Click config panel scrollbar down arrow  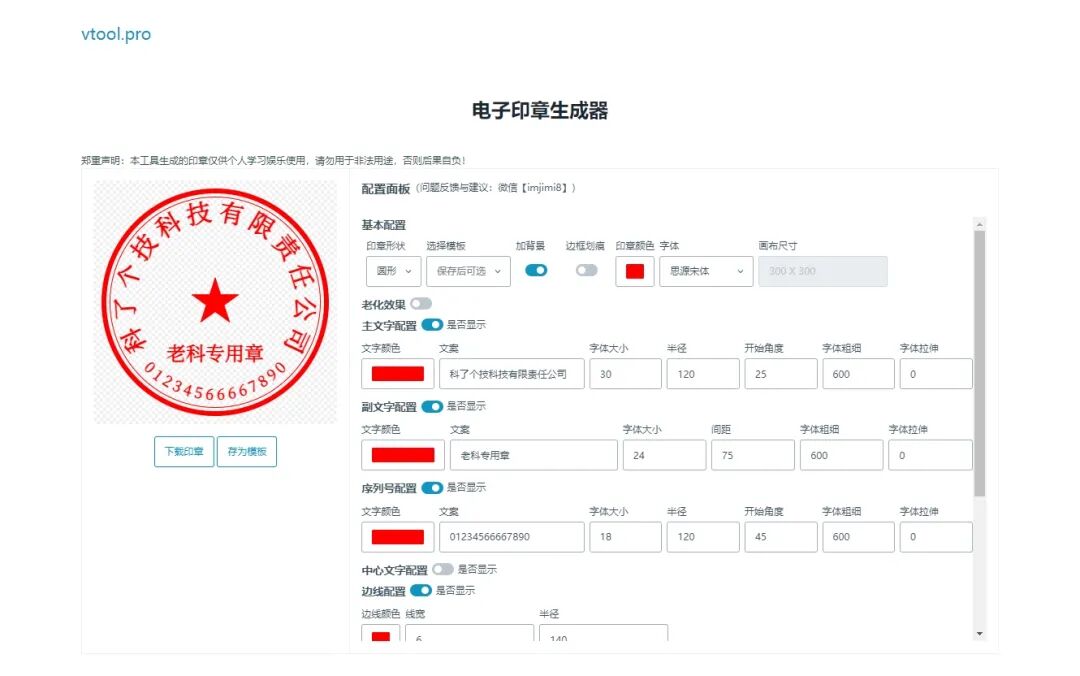979,634
